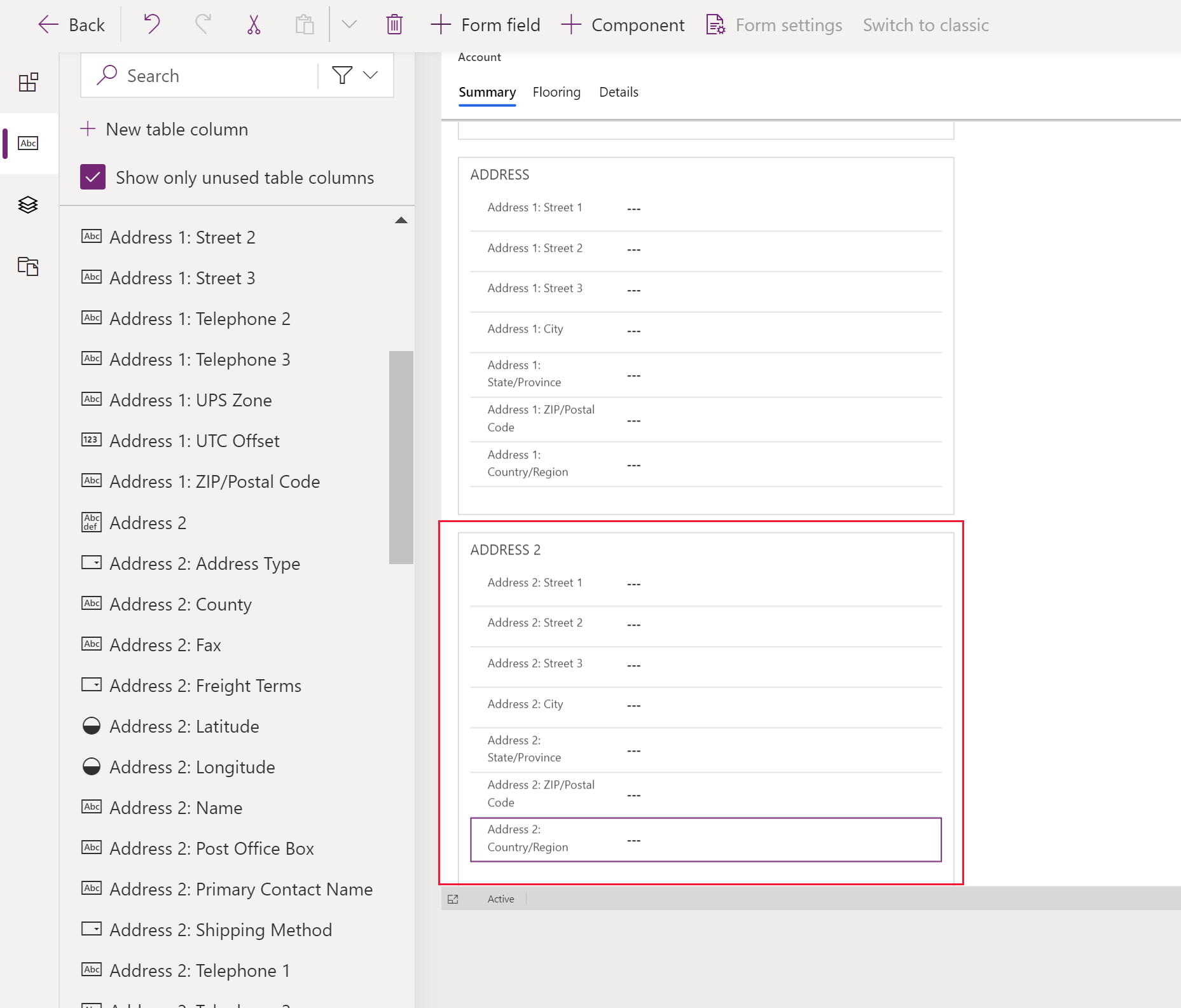The image size is (1181, 1008).
Task: Uncheck Show only unused table columns
Action: pos(93,177)
